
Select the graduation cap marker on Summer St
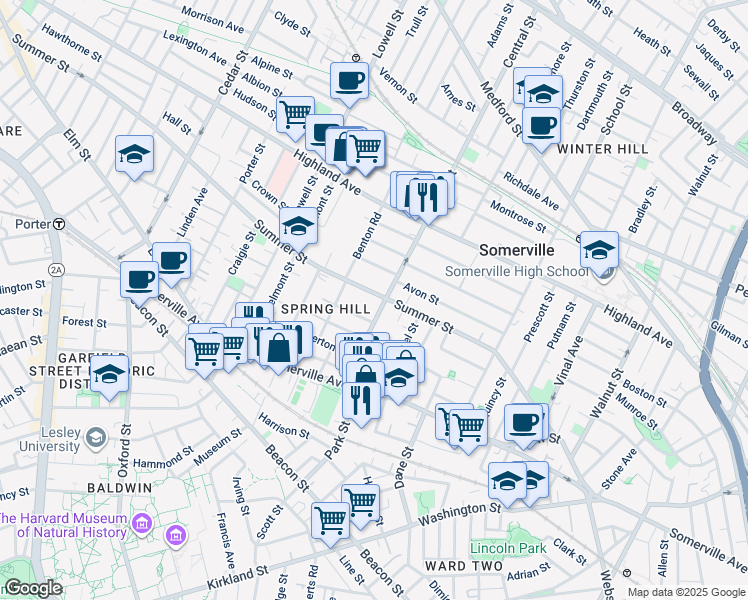coord(299,226)
